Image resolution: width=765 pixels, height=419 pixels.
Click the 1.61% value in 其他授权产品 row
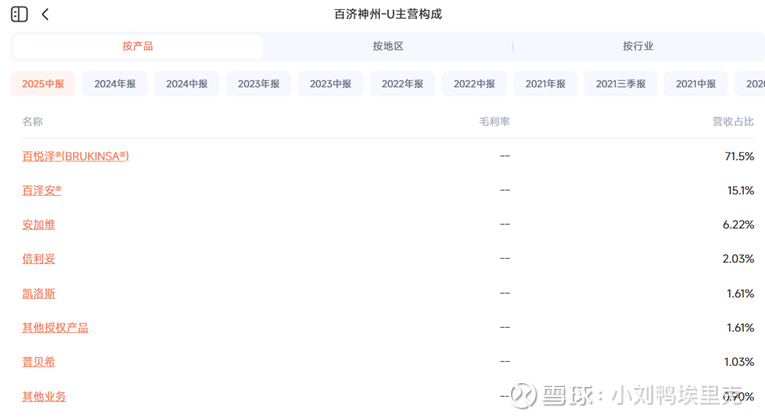[740, 327]
